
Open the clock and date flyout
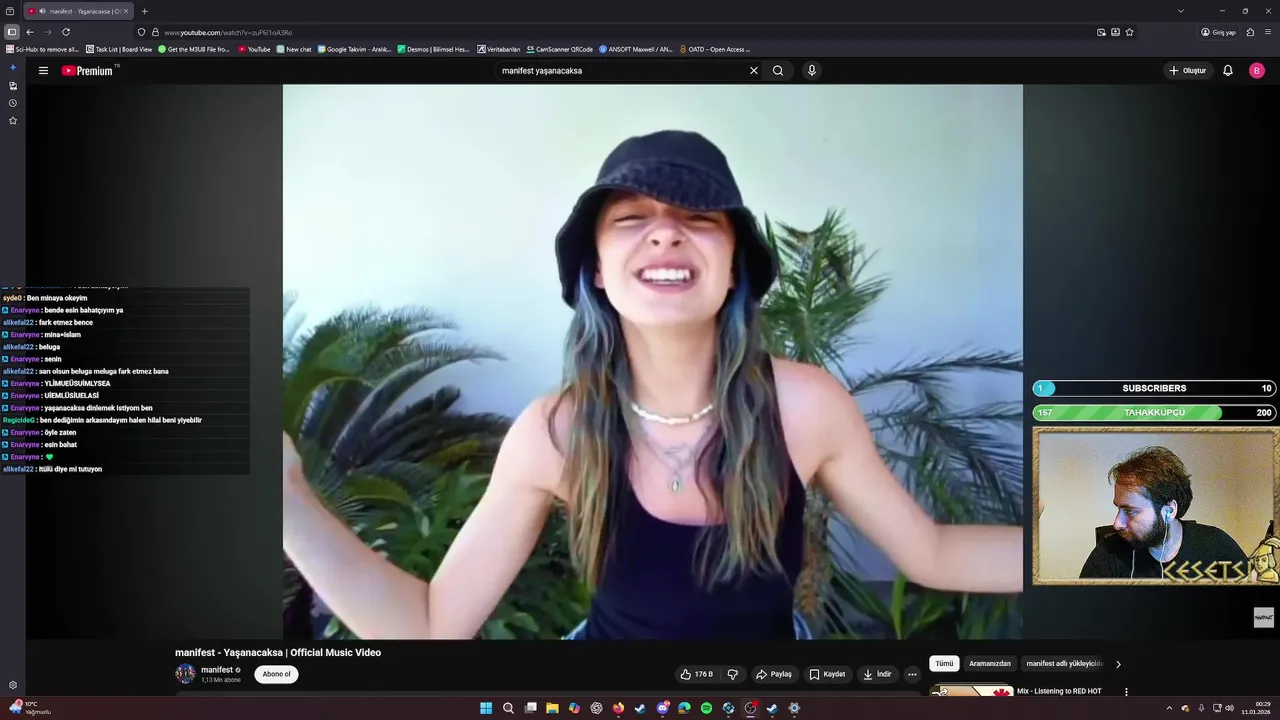pyautogui.click(x=1256, y=708)
